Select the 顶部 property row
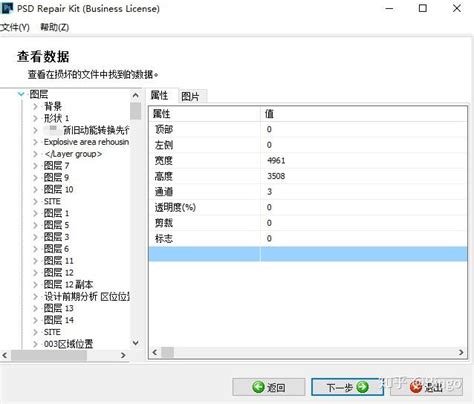 pos(308,129)
